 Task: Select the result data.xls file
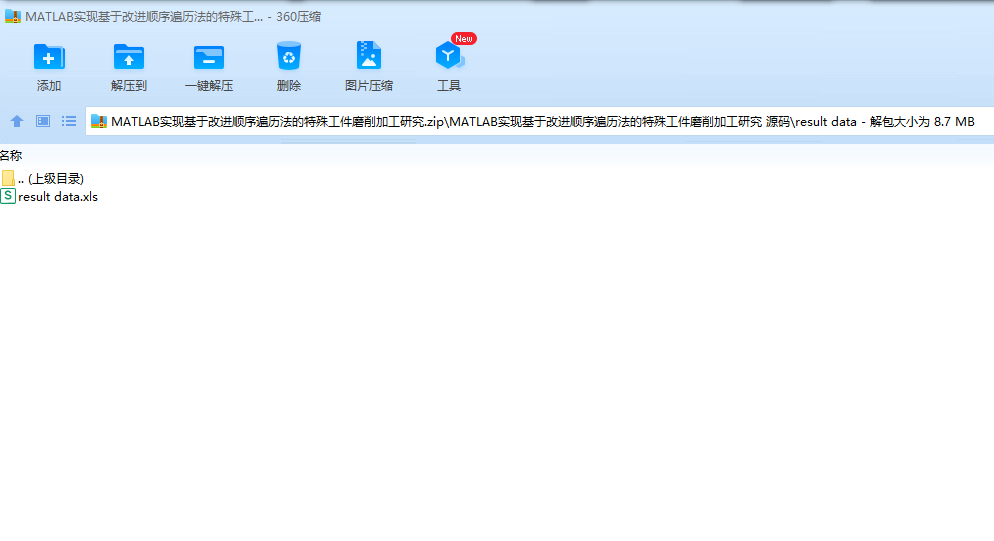(x=49, y=197)
